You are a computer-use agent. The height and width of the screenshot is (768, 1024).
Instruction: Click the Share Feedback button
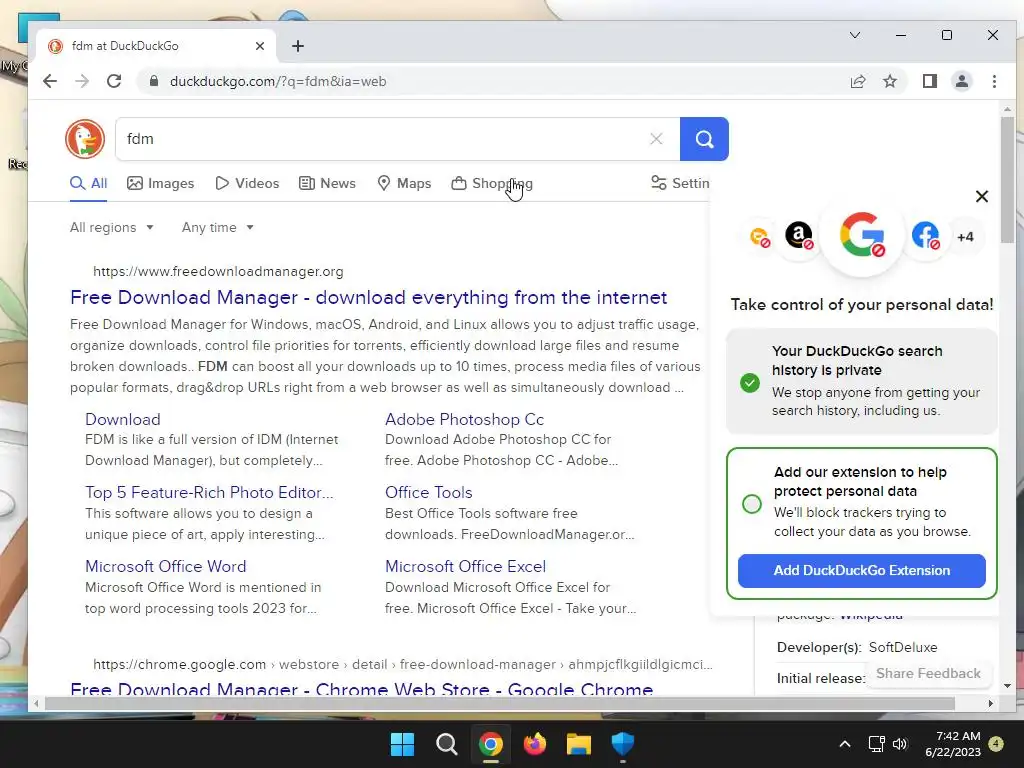928,673
